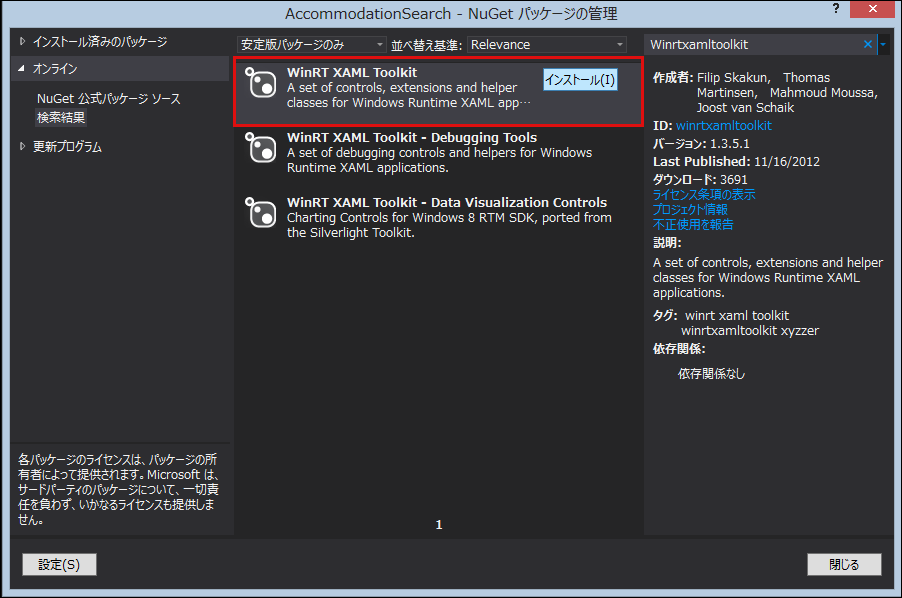Screen dimensions: 902x598
Task: Expand the インストール済みのパッケージ section
Action: coord(22,41)
